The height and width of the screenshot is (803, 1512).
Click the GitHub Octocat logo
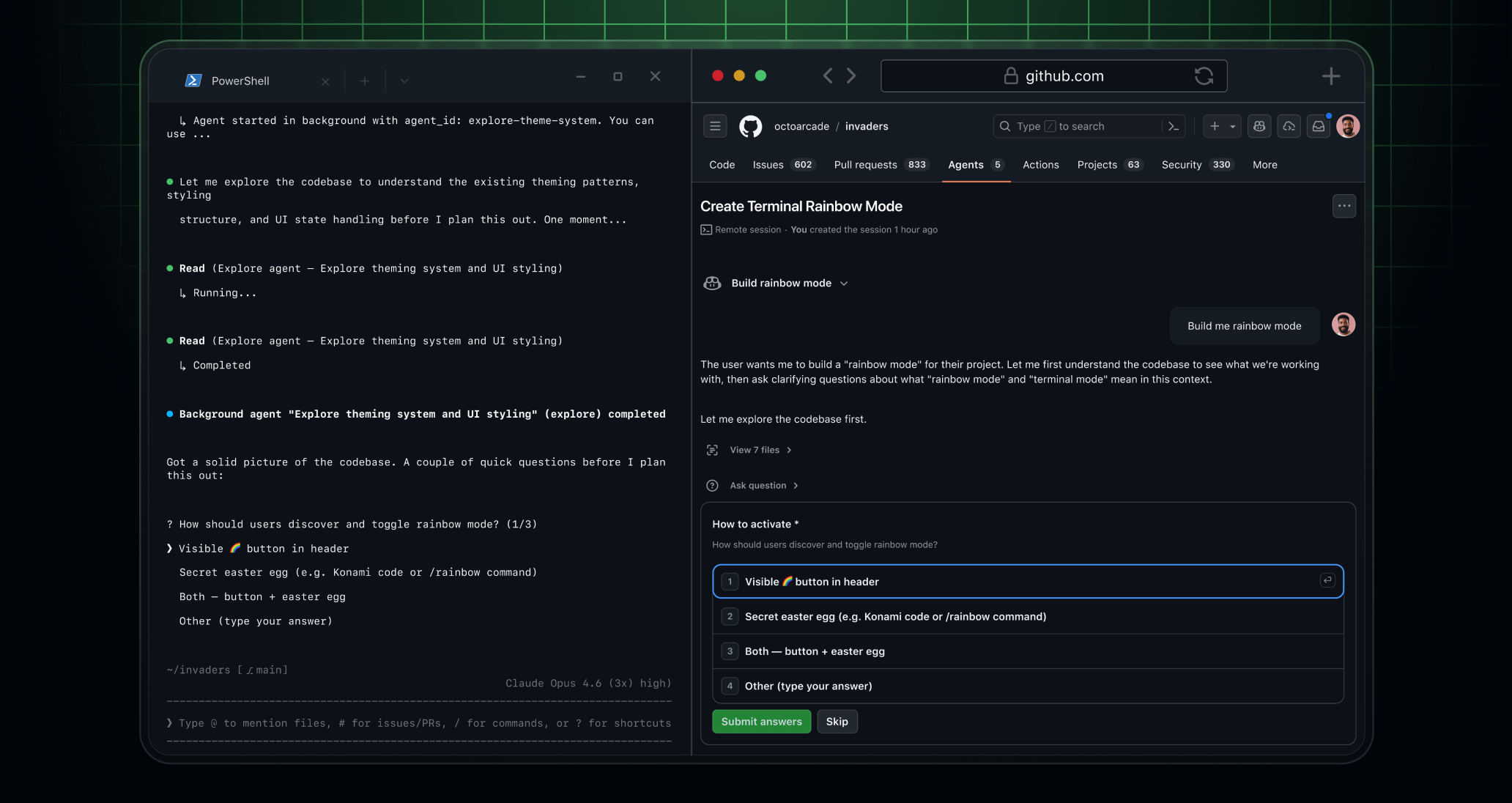pos(750,126)
